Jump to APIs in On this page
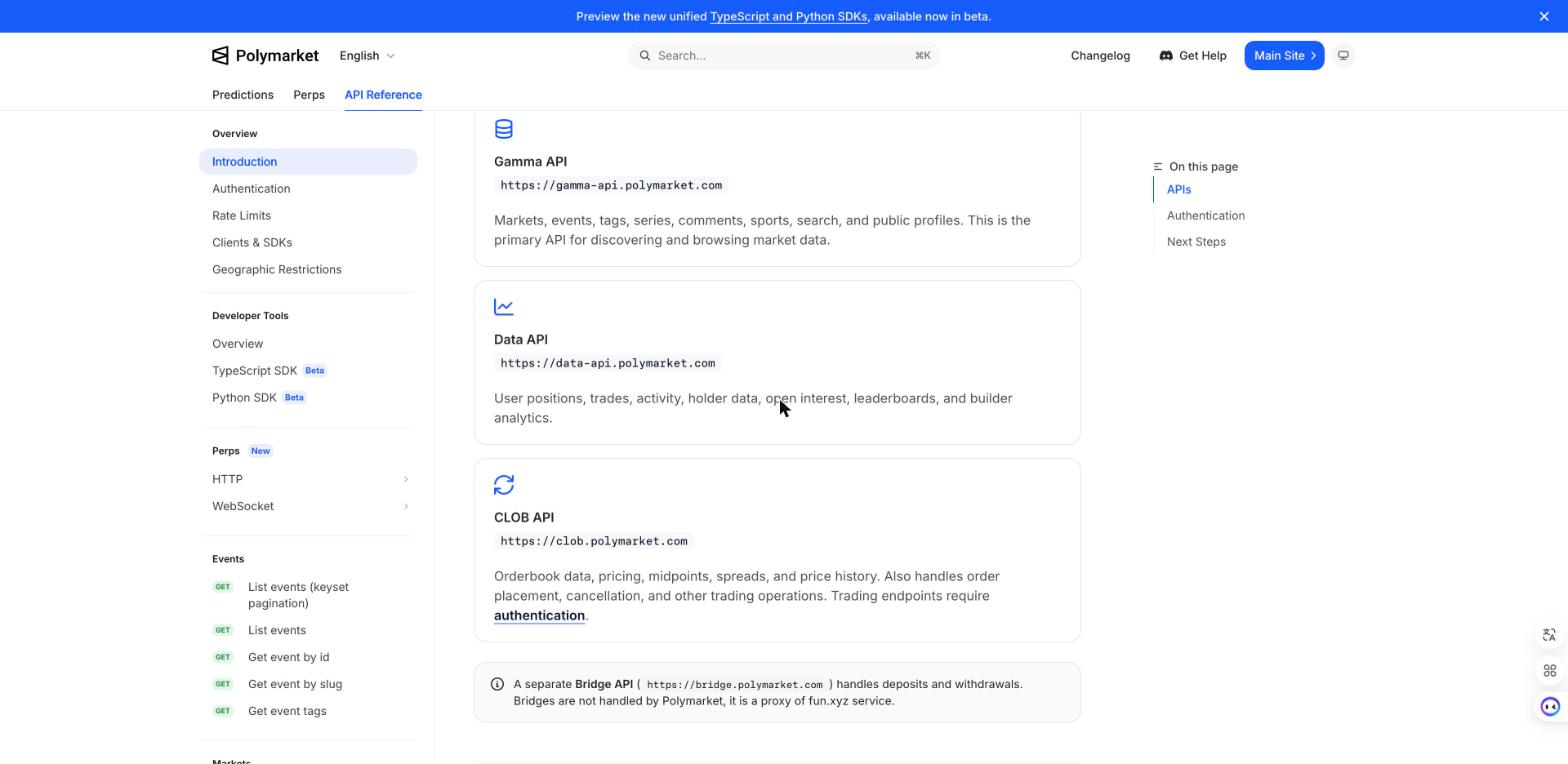This screenshot has height=764, width=1568. [1179, 189]
